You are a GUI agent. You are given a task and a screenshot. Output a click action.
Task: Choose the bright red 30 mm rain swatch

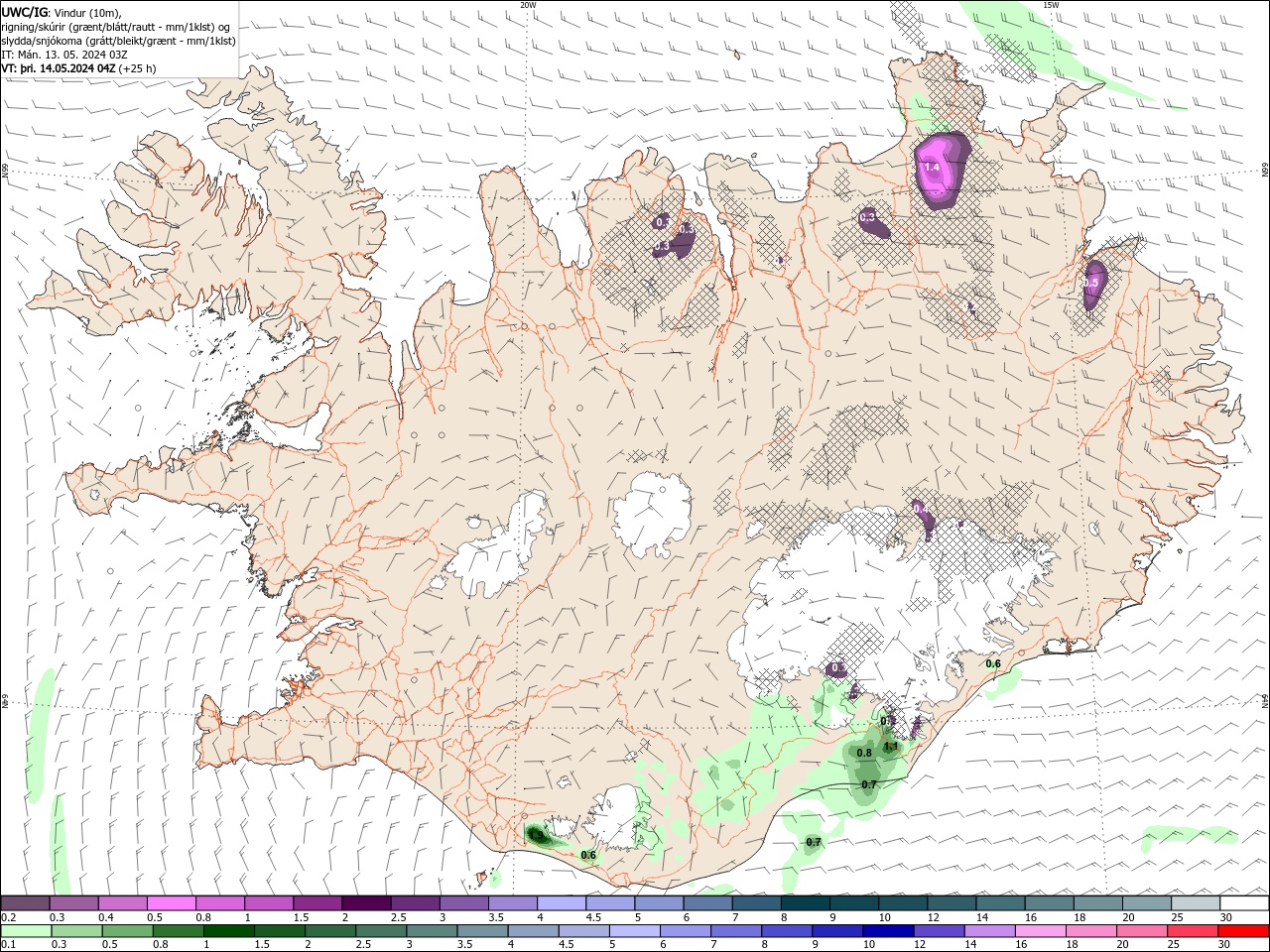pyautogui.click(x=1244, y=931)
